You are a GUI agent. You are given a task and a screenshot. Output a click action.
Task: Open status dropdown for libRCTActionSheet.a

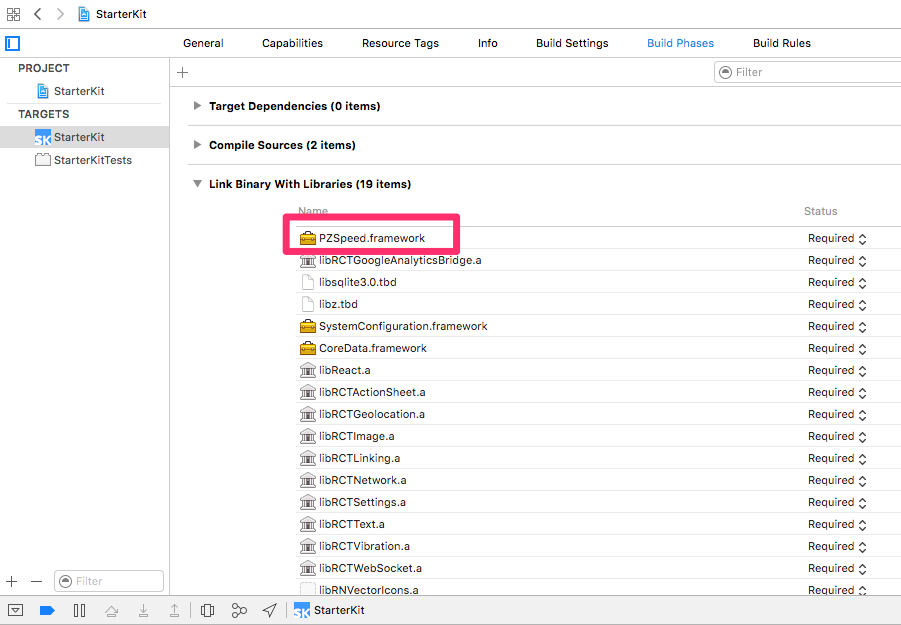coord(837,392)
